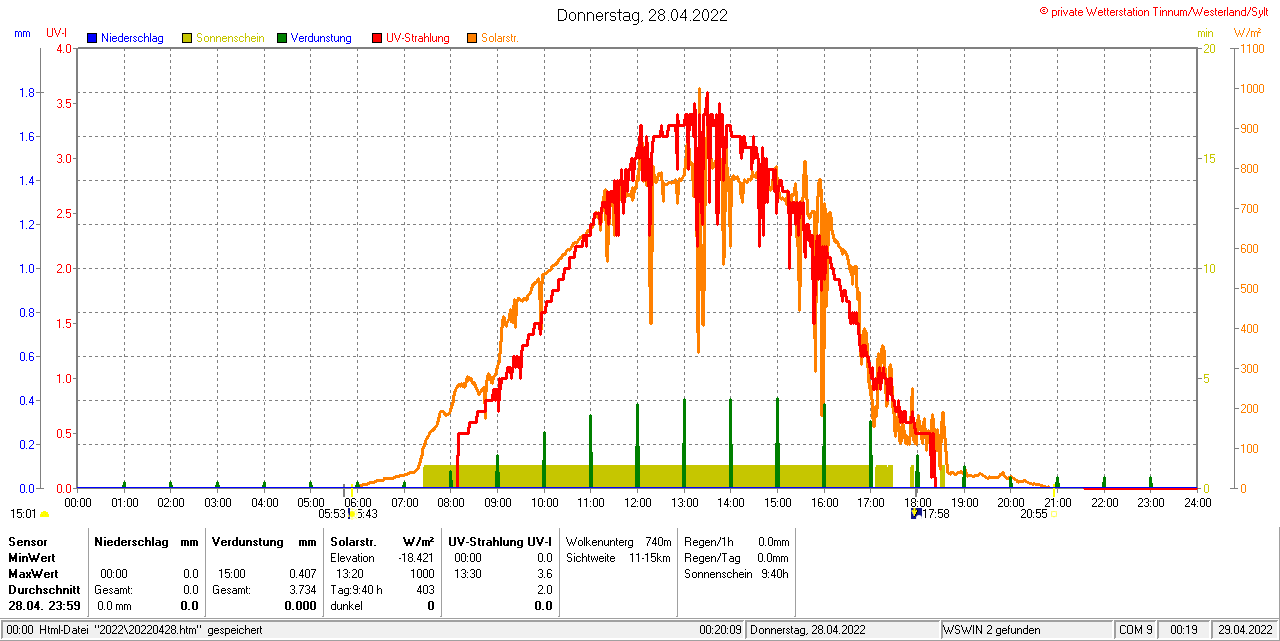Click the 12:00 time axis label

click(x=637, y=503)
